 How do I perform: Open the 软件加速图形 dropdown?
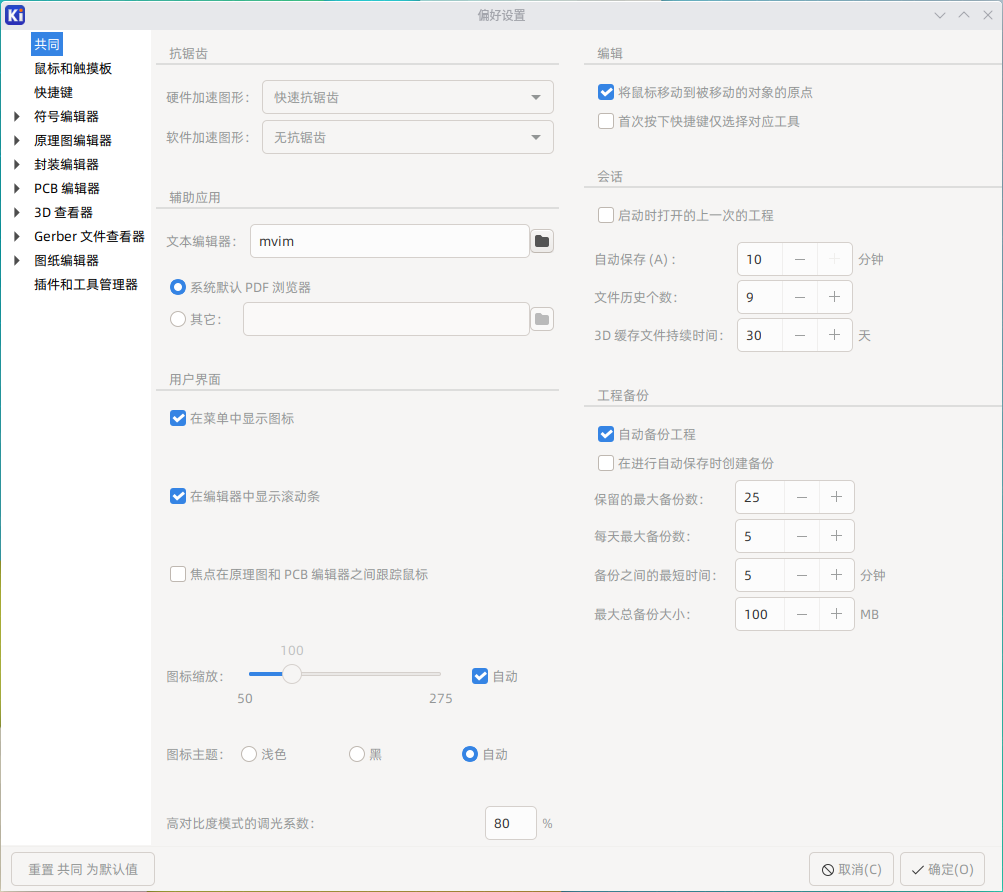pyautogui.click(x=407, y=137)
